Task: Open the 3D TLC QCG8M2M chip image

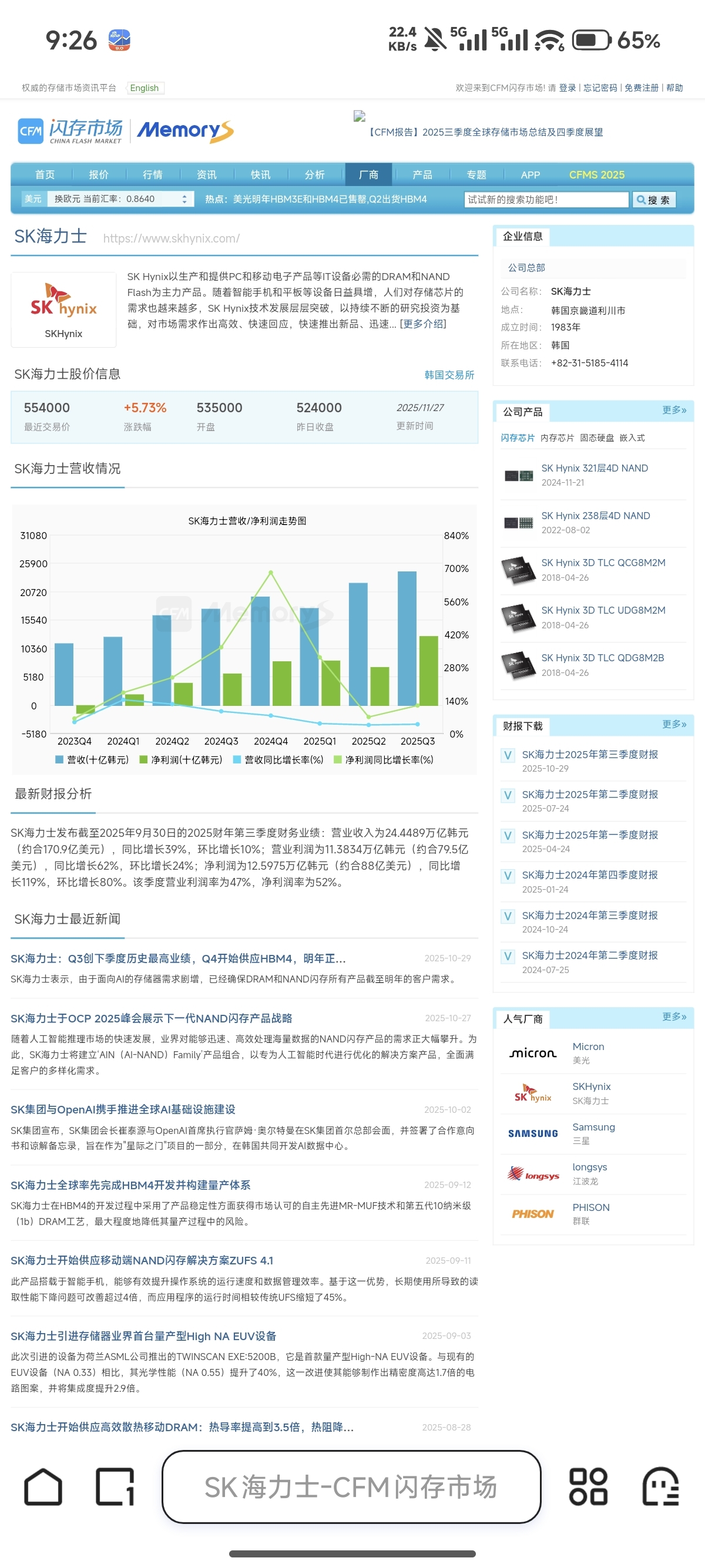Action: 518,570
